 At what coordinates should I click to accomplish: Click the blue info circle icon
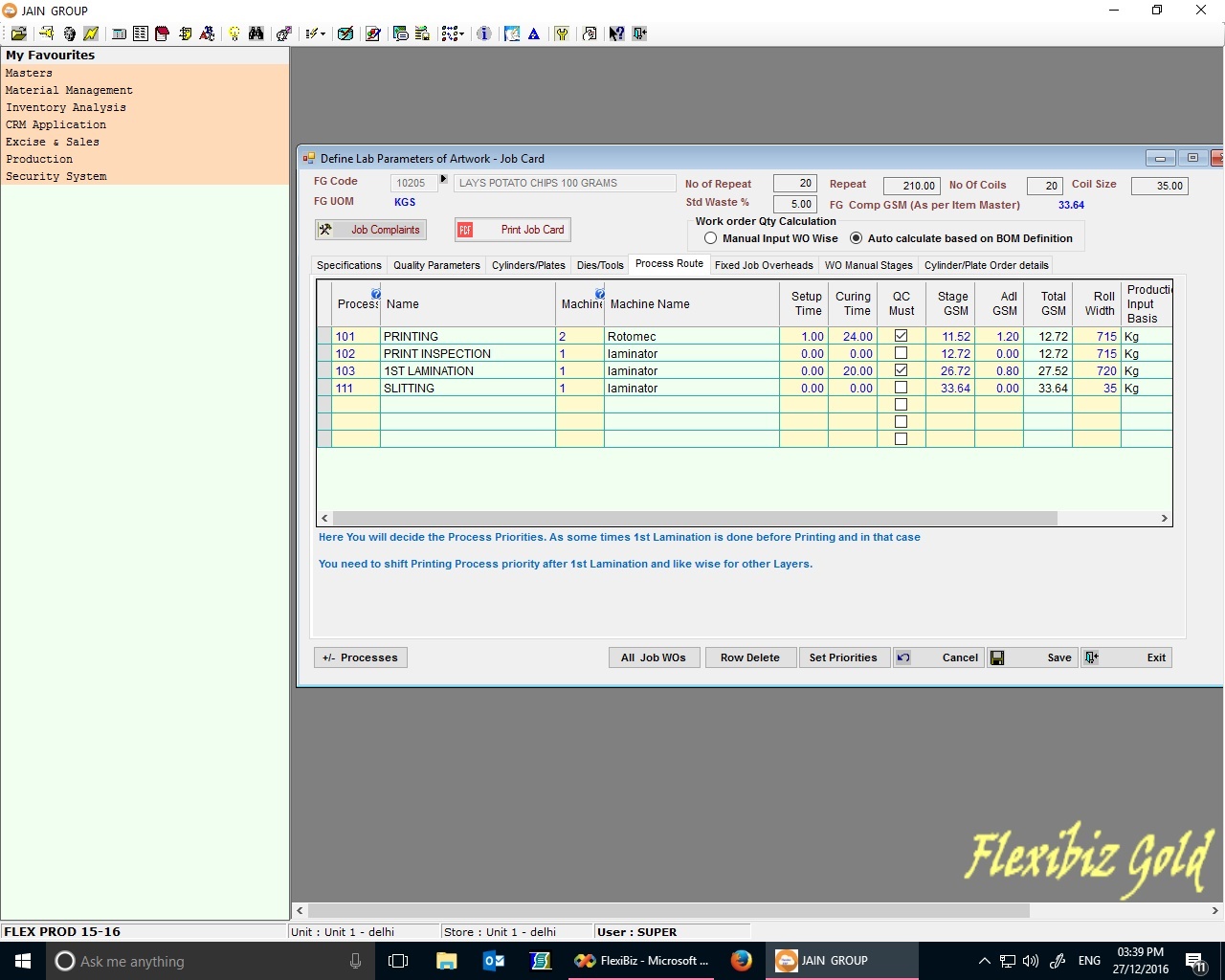tap(484, 33)
